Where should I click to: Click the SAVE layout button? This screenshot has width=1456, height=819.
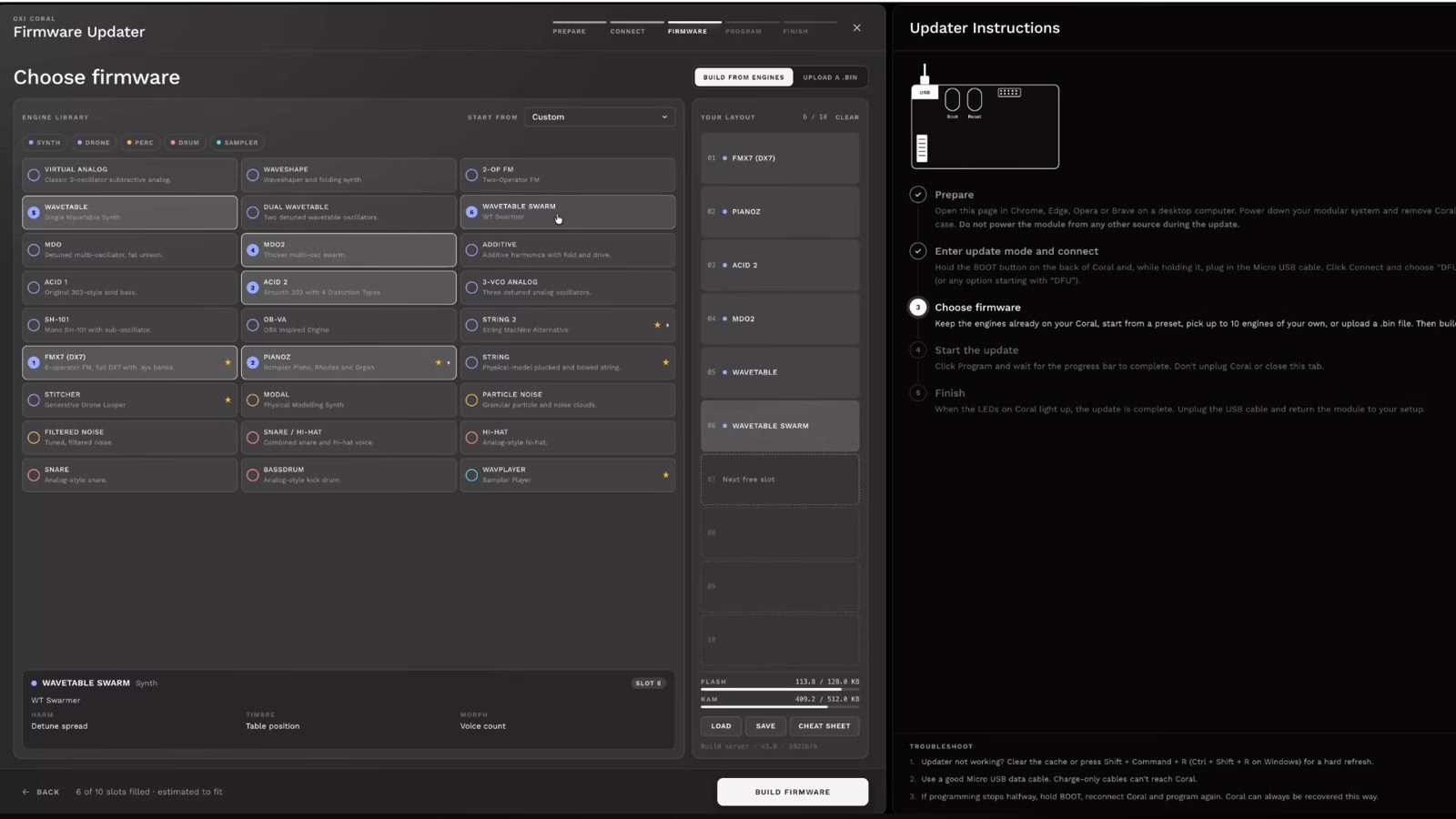[765, 726]
